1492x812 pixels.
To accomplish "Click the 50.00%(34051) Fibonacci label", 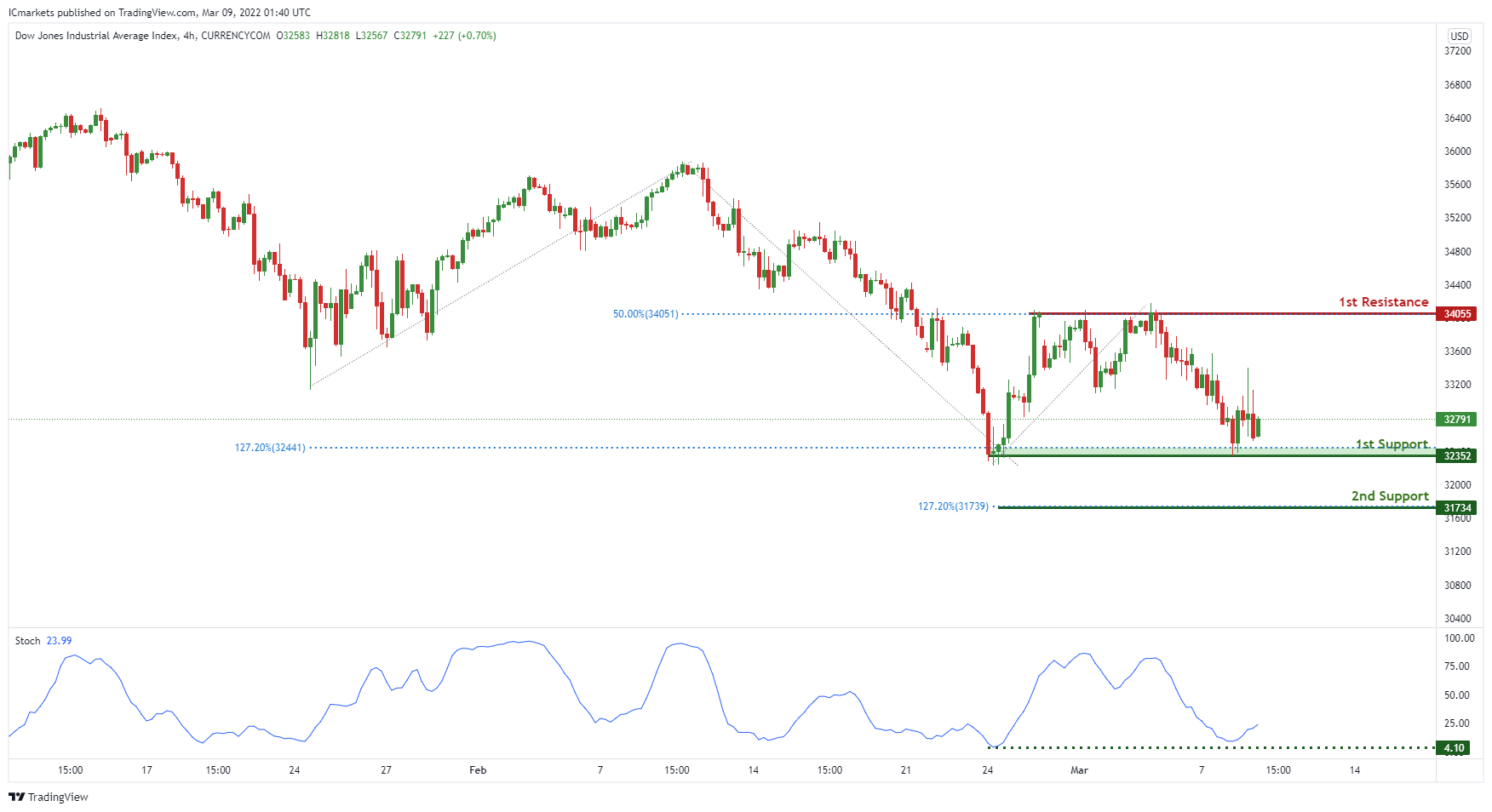I will (x=646, y=314).
